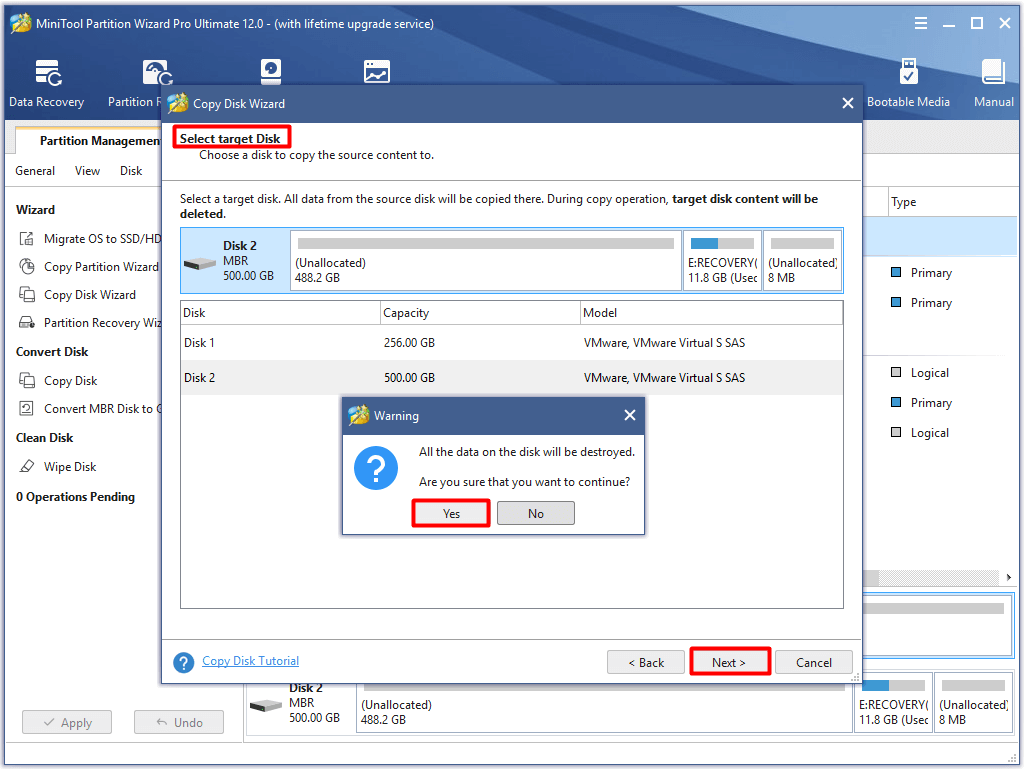This screenshot has width=1024, height=769.
Task: Close the Warning dialog with X
Action: [x=630, y=415]
